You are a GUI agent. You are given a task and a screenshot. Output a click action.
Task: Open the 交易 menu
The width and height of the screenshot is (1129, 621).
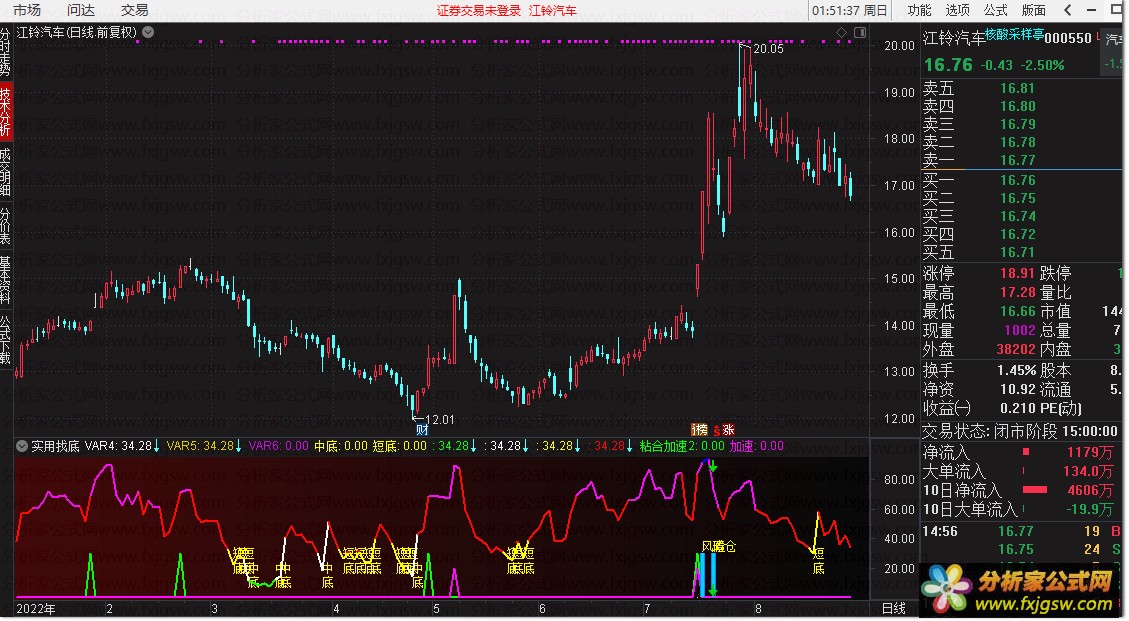coord(135,10)
